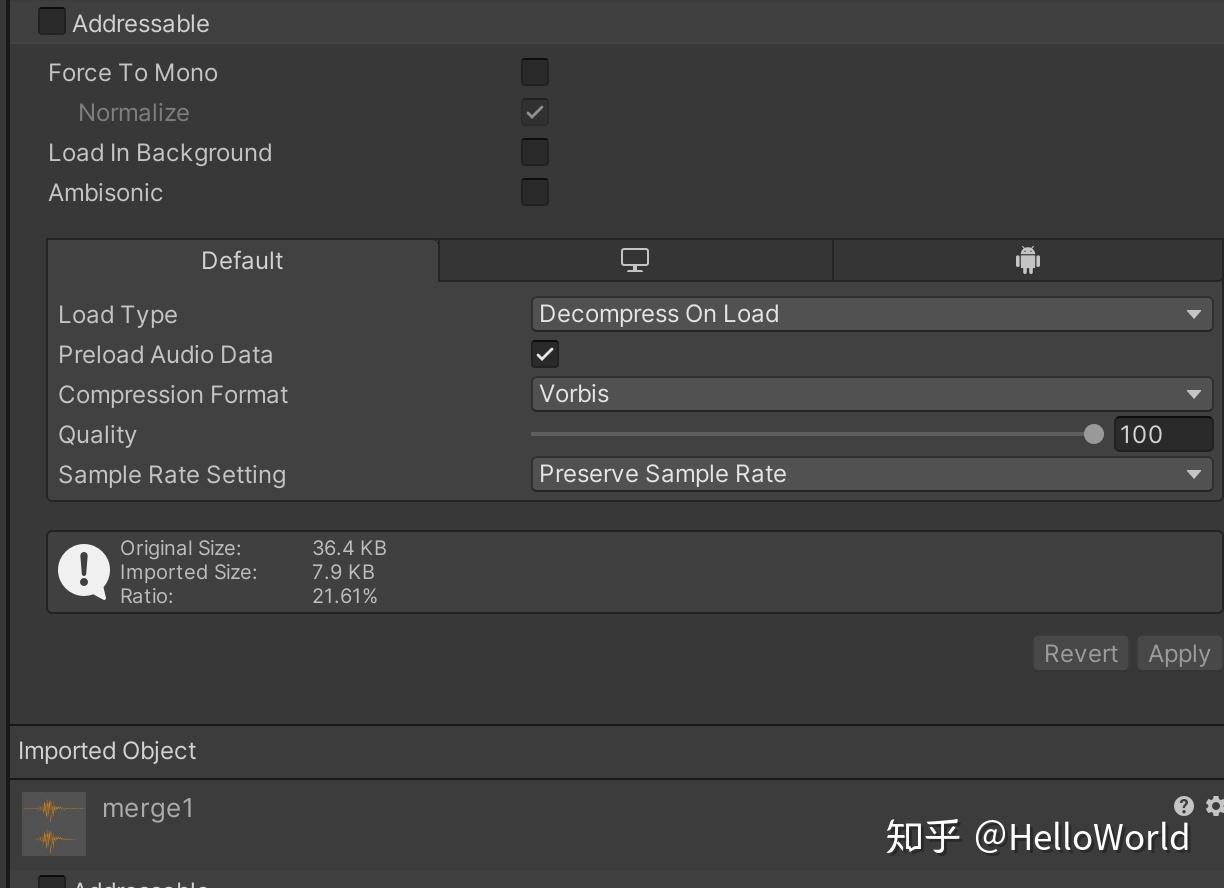This screenshot has height=888, width=1224.
Task: Click the Quality value field showing 100
Action: click(x=1162, y=433)
